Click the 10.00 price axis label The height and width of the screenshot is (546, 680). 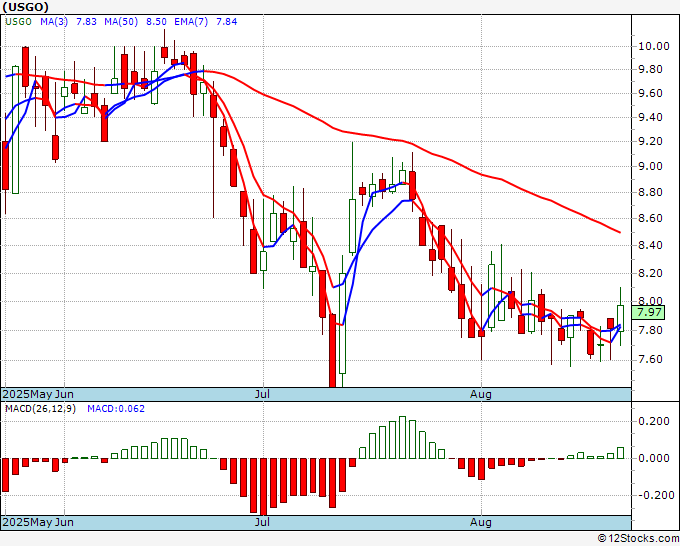(653, 46)
